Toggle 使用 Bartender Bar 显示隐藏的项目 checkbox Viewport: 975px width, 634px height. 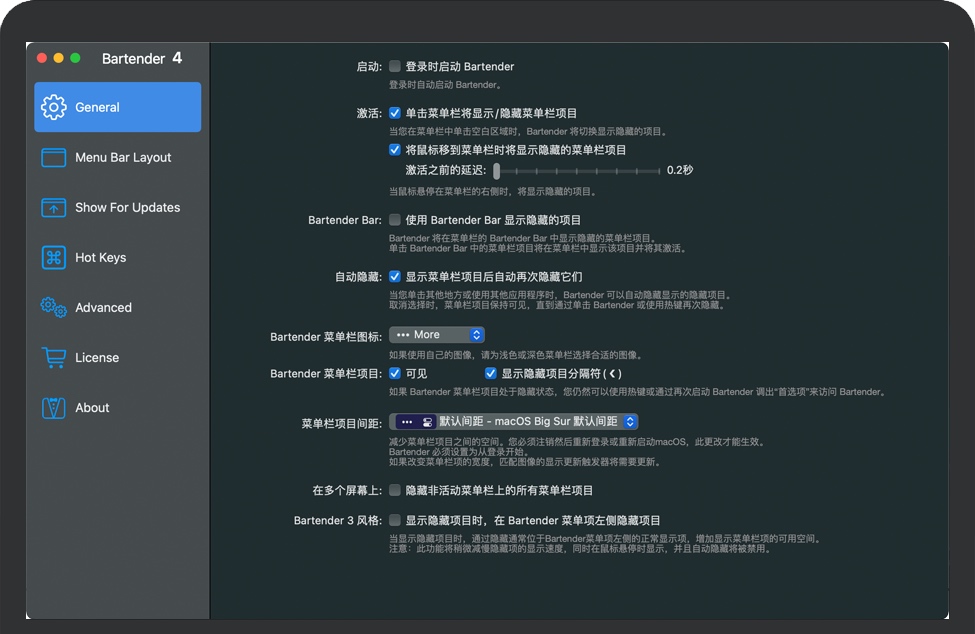tap(395, 219)
